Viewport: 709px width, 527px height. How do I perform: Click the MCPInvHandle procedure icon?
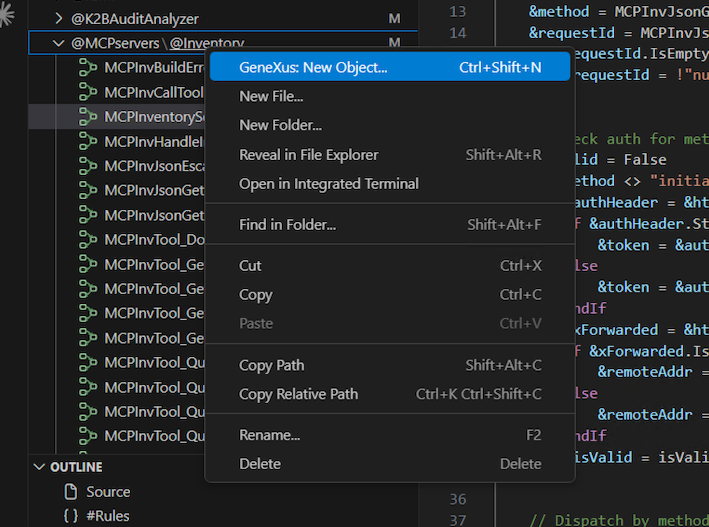[x=88, y=141]
